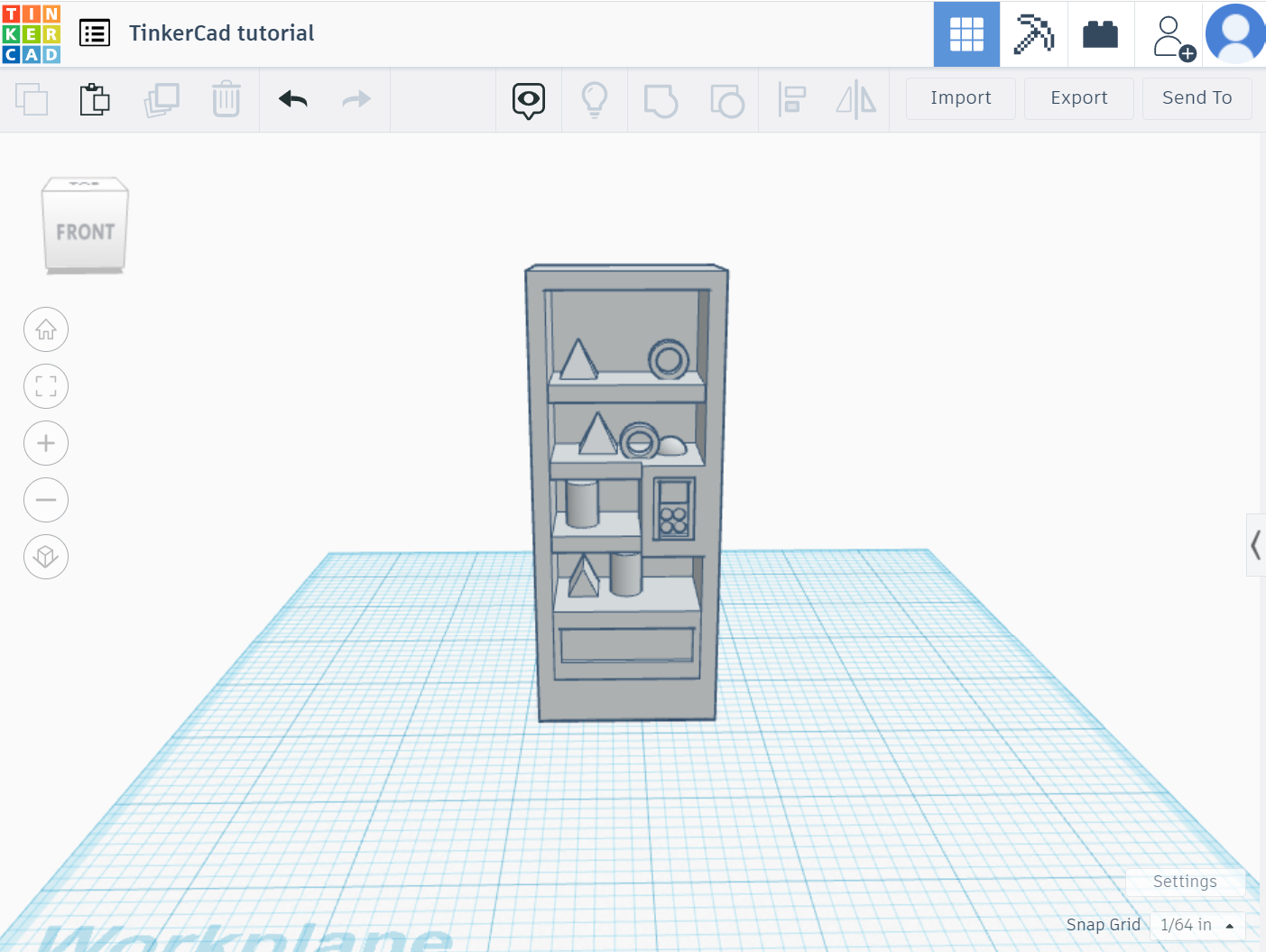
Task: Open the design menu list icon
Action: pos(94,32)
